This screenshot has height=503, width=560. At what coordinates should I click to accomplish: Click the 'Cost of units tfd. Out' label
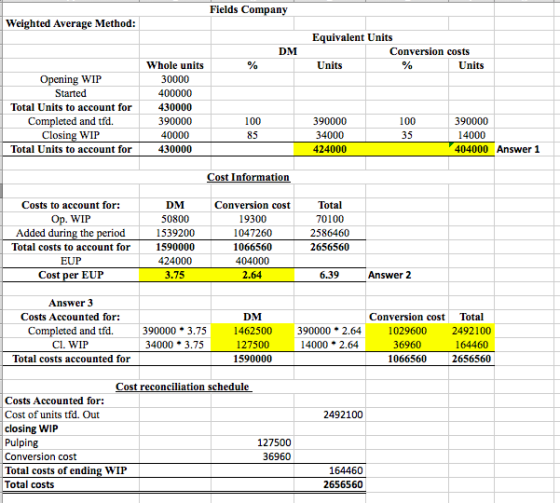coord(52,415)
